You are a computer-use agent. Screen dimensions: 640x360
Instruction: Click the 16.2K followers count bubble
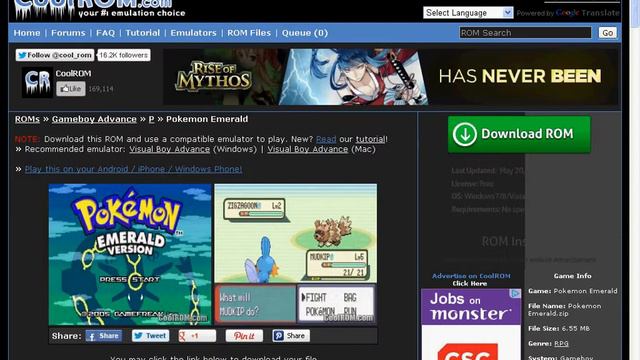pyautogui.click(x=124, y=55)
